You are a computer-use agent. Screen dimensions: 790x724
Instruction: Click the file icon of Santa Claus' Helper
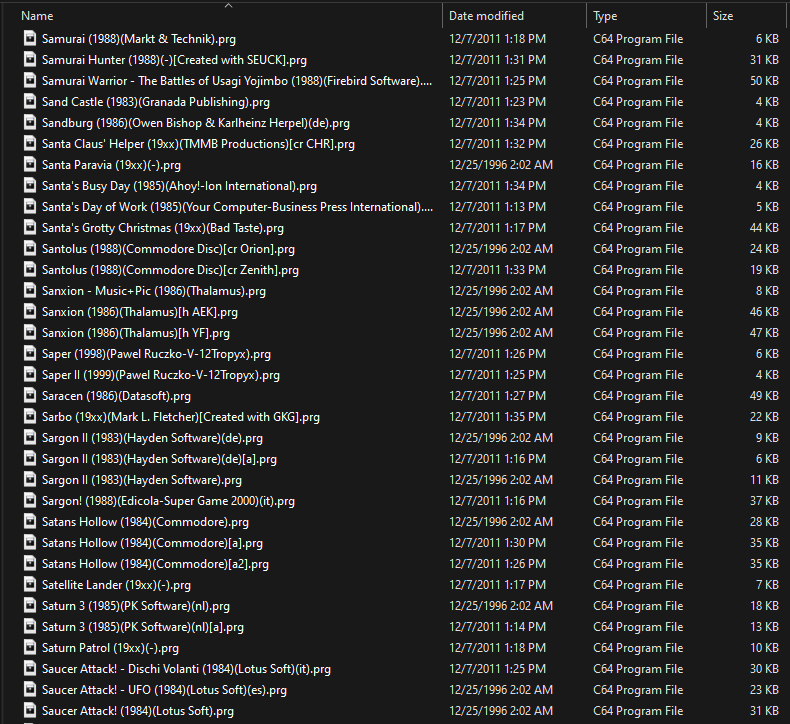click(30, 144)
